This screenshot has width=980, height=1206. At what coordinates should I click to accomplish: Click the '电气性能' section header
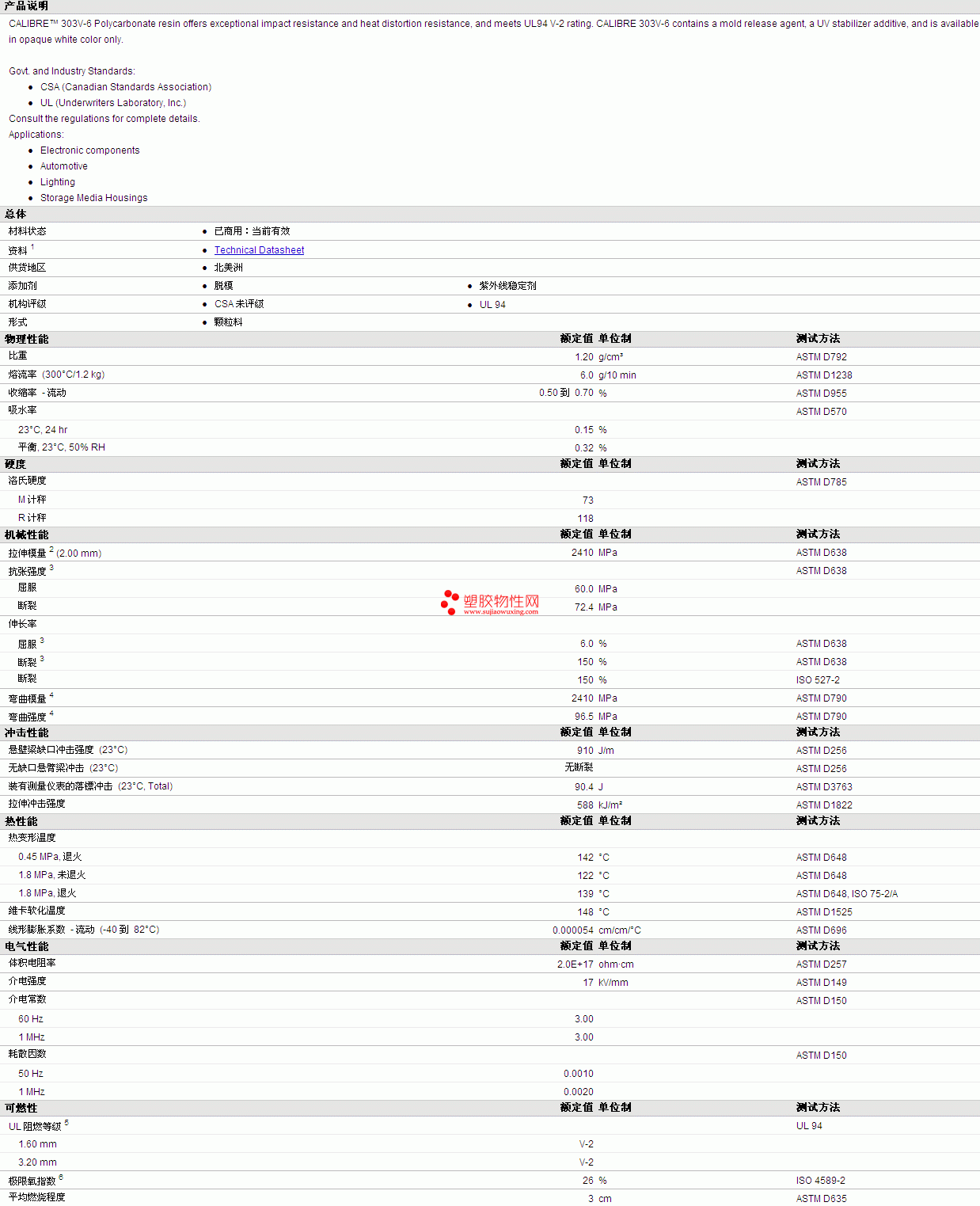coord(27,946)
